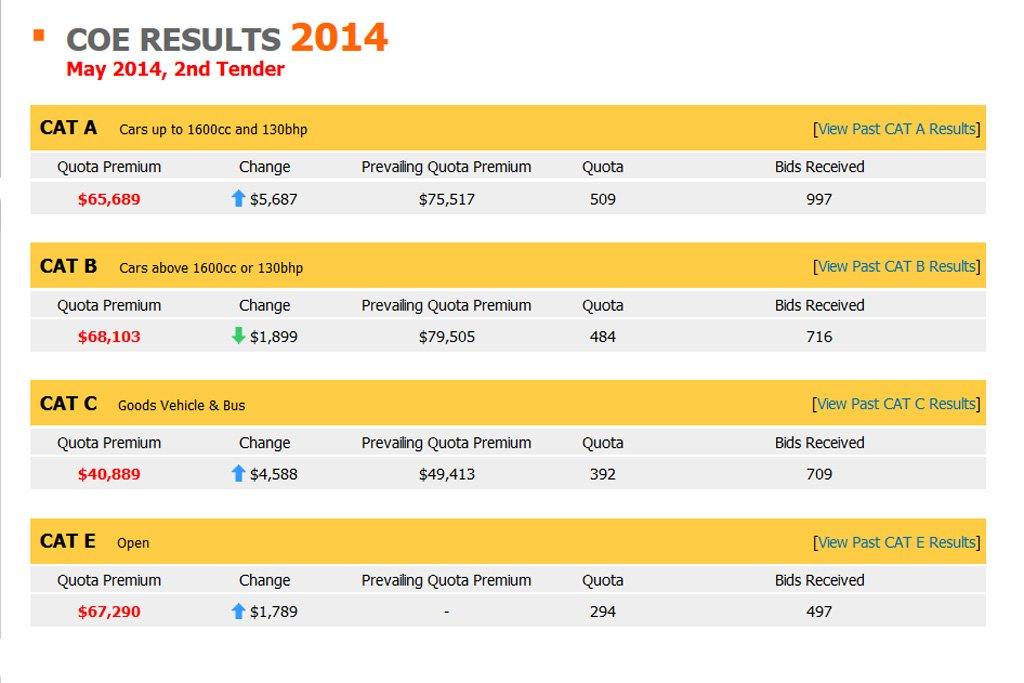
Task: Click the green down arrow in CAT B
Action: [238, 336]
